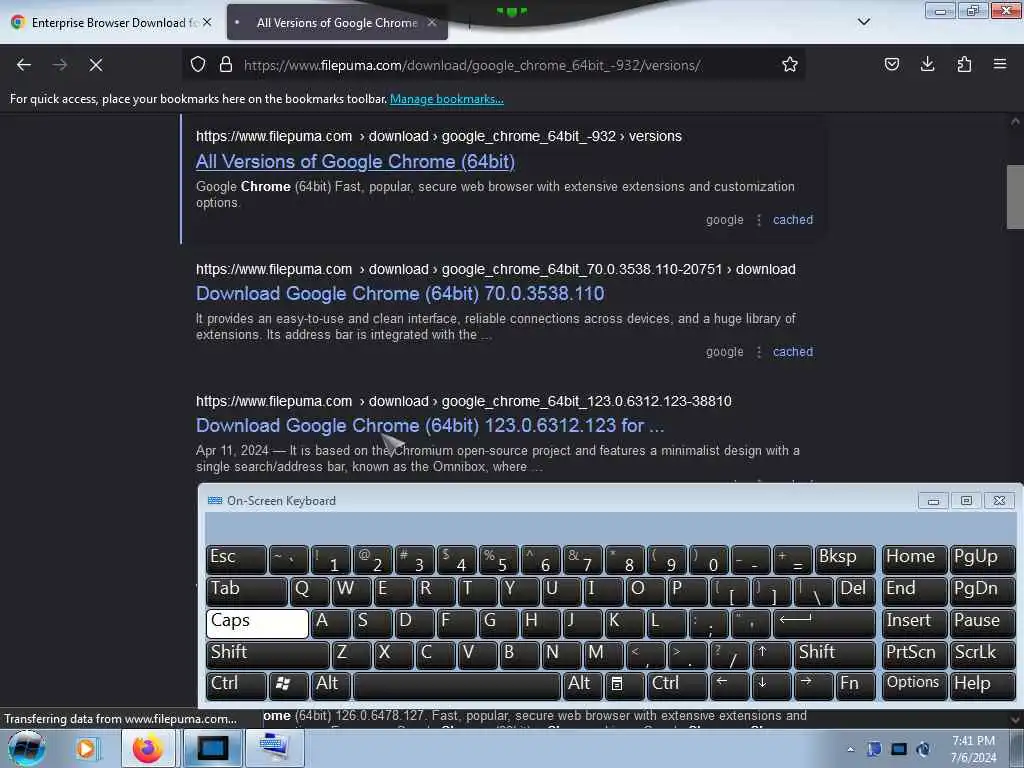The width and height of the screenshot is (1024, 768).
Task: Open the Windows Start button
Action: (26, 748)
